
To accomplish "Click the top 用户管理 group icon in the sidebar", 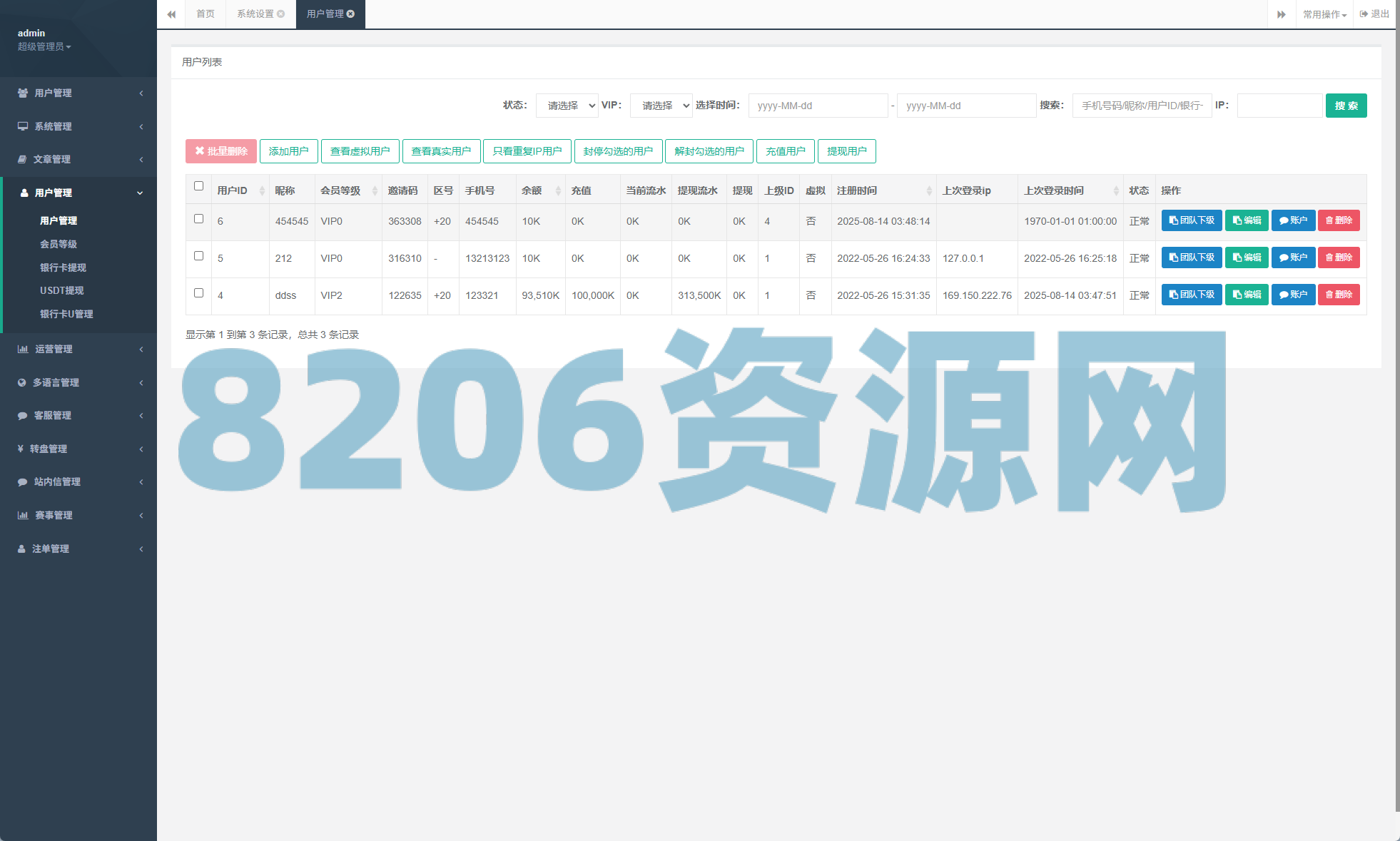I will 23,93.
